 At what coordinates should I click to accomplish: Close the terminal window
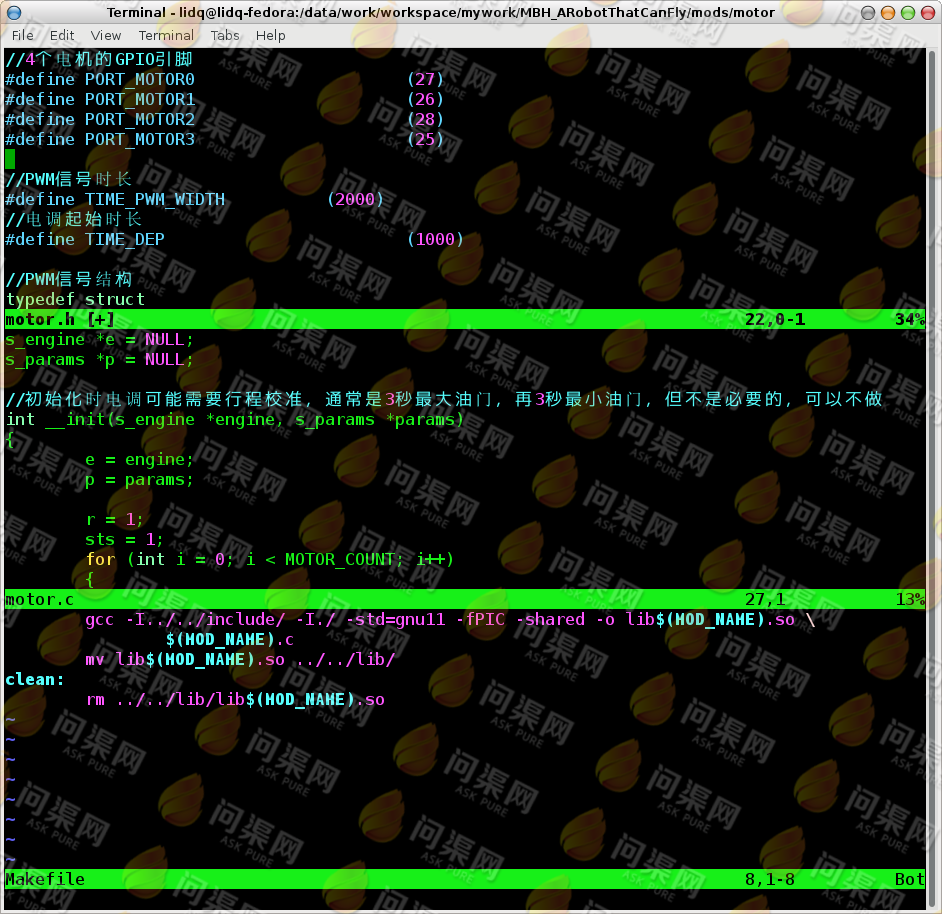pyautogui.click(x=928, y=13)
